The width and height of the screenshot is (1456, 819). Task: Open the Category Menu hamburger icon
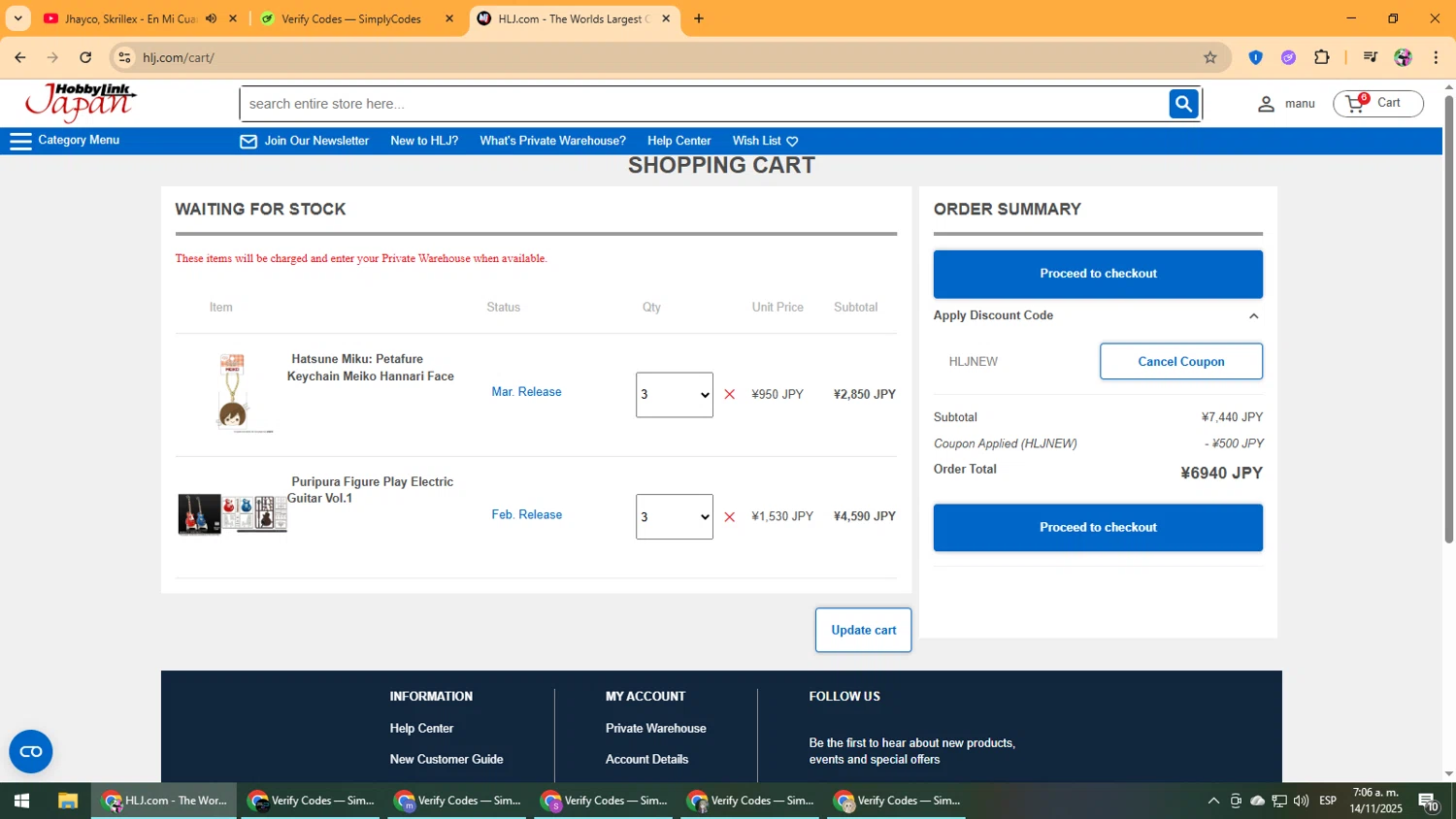click(x=20, y=141)
